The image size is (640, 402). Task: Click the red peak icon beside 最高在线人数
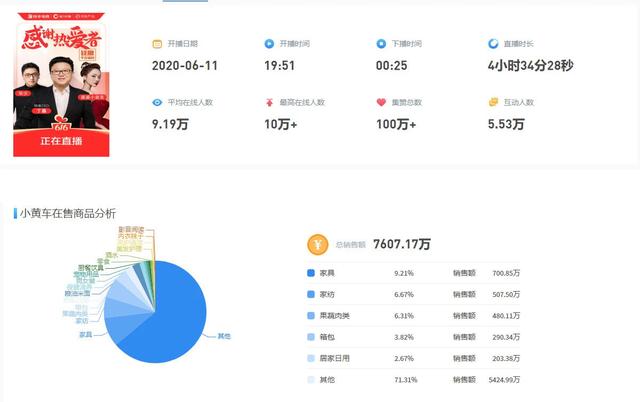click(269, 102)
